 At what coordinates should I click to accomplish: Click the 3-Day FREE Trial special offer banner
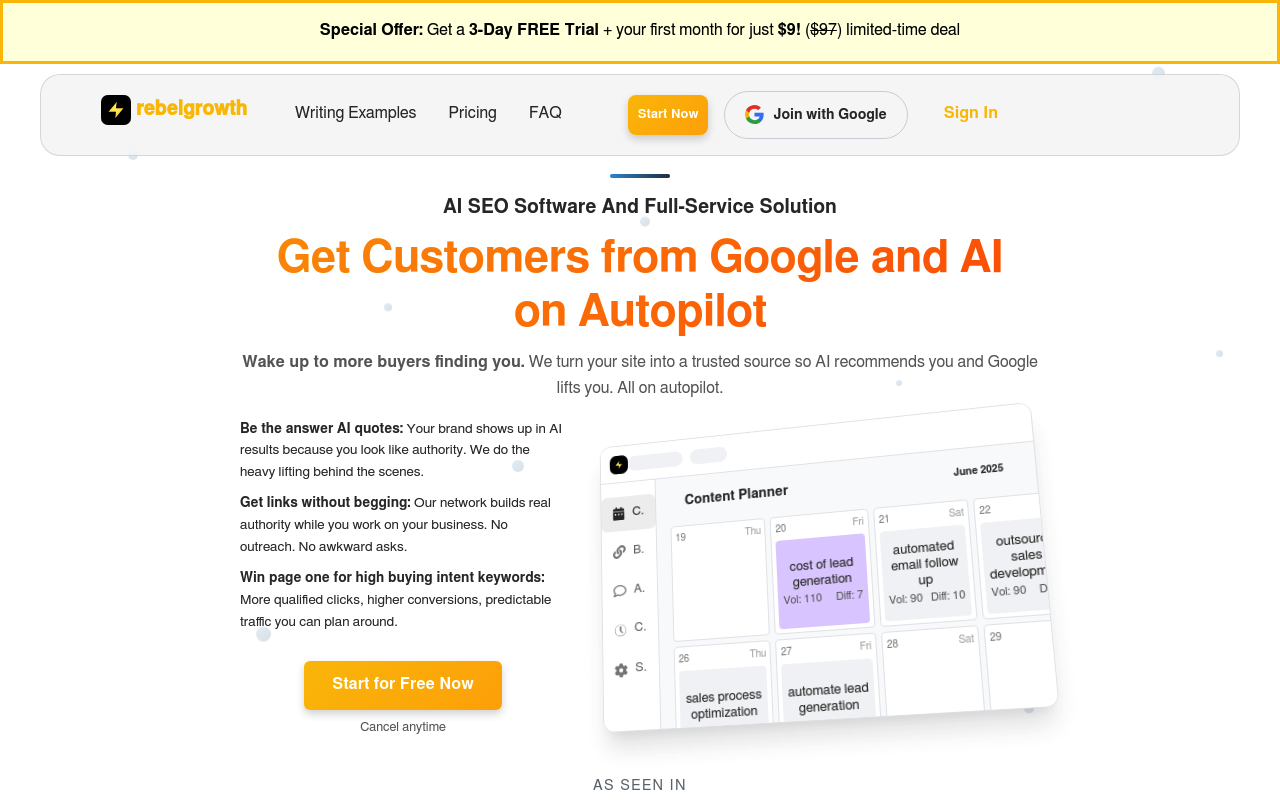640,30
